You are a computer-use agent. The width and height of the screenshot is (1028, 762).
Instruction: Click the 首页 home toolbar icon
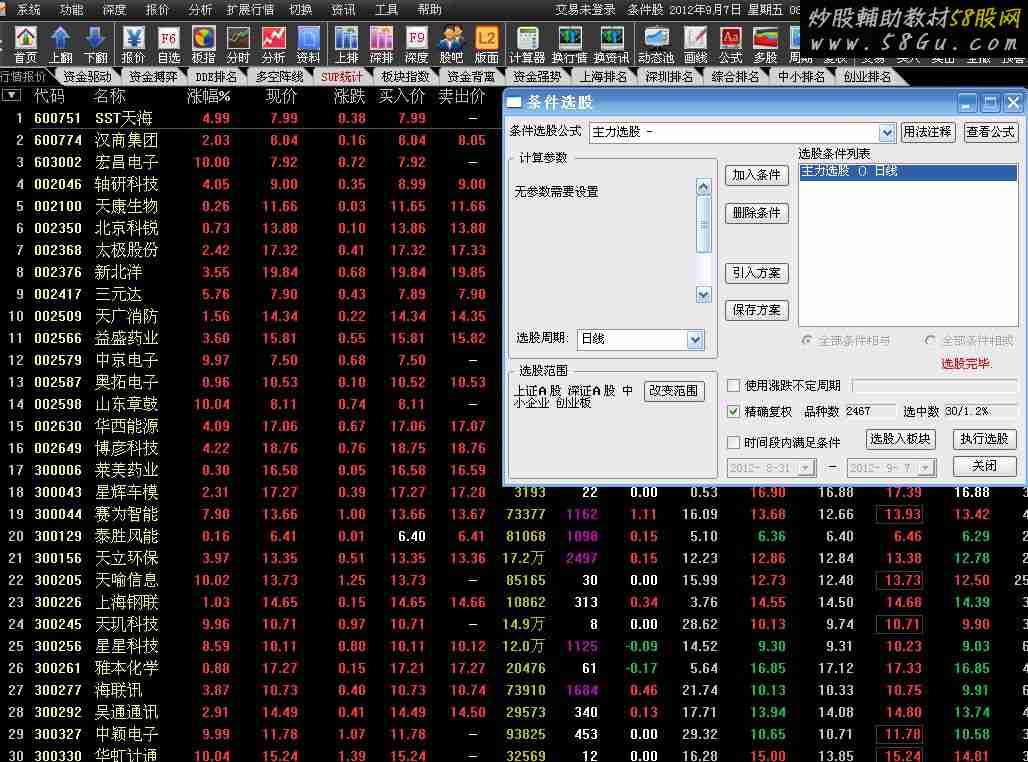click(x=25, y=43)
